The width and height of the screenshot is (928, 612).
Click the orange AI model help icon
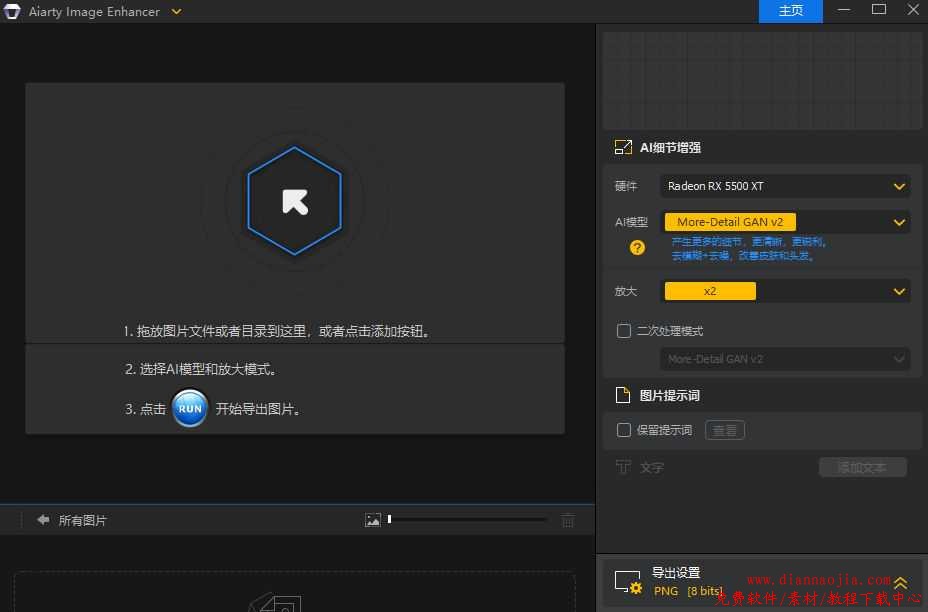(637, 248)
